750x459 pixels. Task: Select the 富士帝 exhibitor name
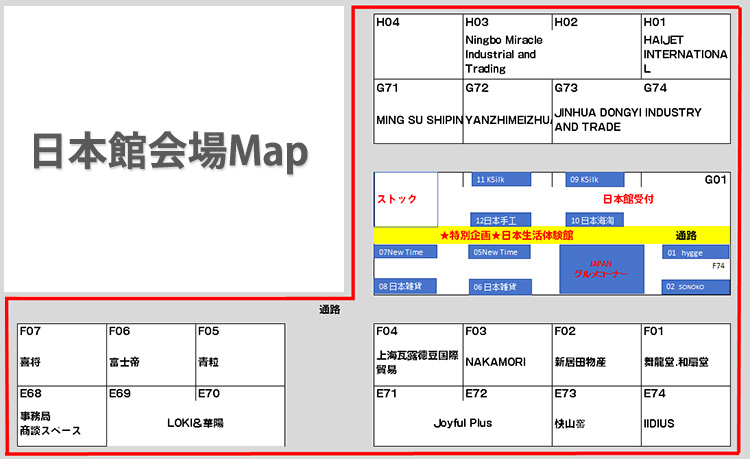coord(124,362)
